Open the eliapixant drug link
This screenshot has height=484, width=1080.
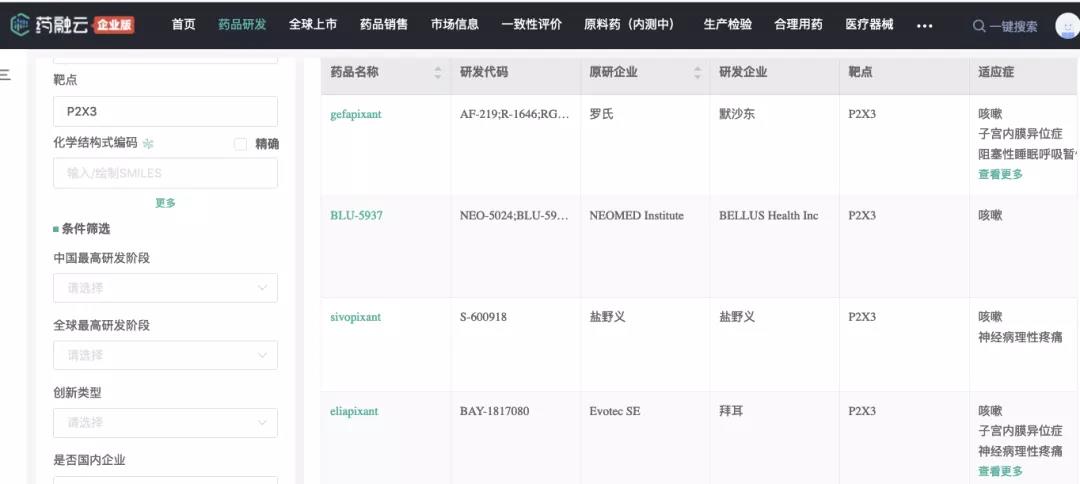[x=354, y=411]
